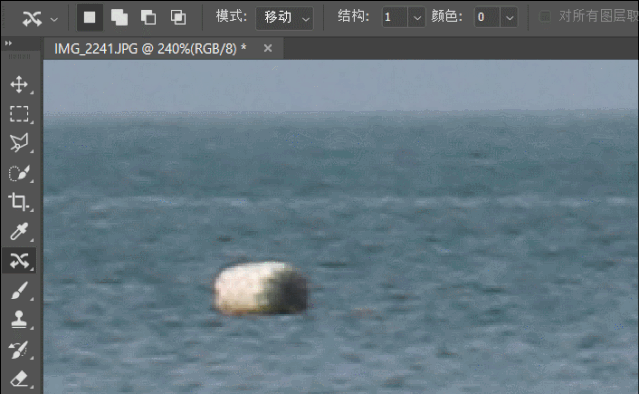Toggle the 对所有图层取样 checkbox

pyautogui.click(x=545, y=17)
